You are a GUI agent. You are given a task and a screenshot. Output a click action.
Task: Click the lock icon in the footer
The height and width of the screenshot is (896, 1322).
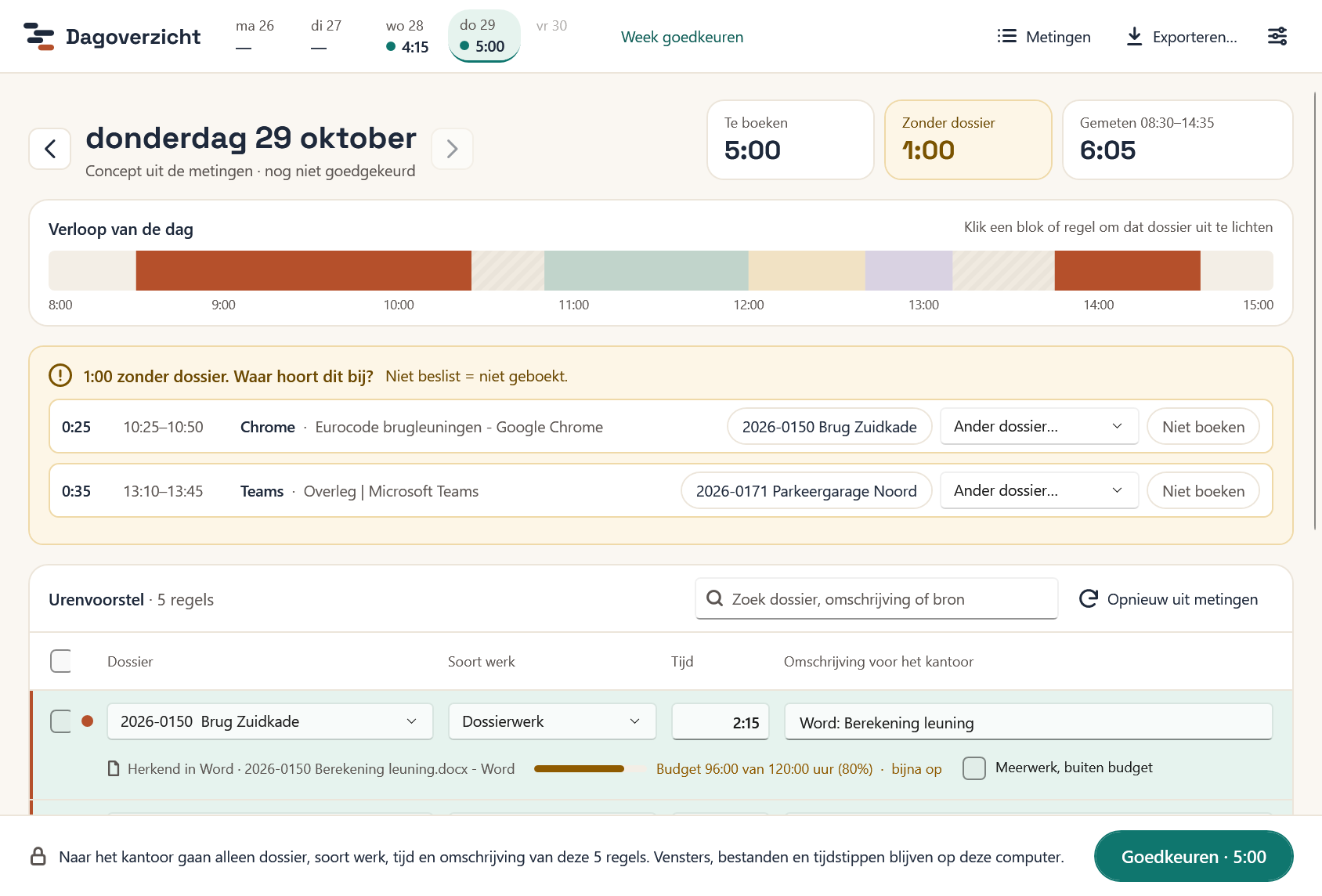38,856
